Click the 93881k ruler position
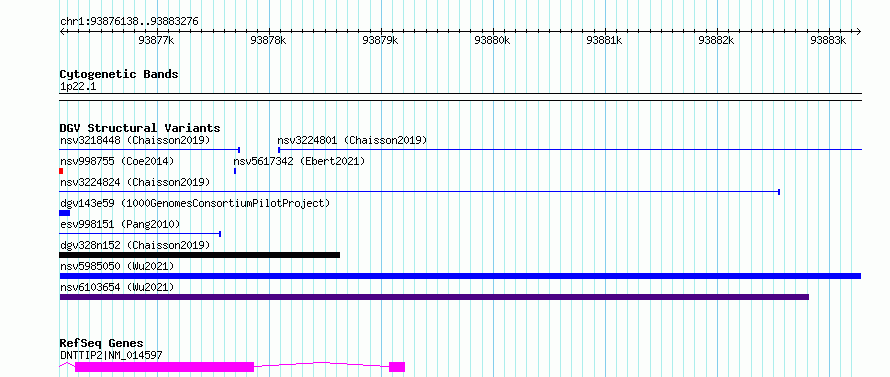This screenshot has height=377, width=890. pyautogui.click(x=604, y=40)
